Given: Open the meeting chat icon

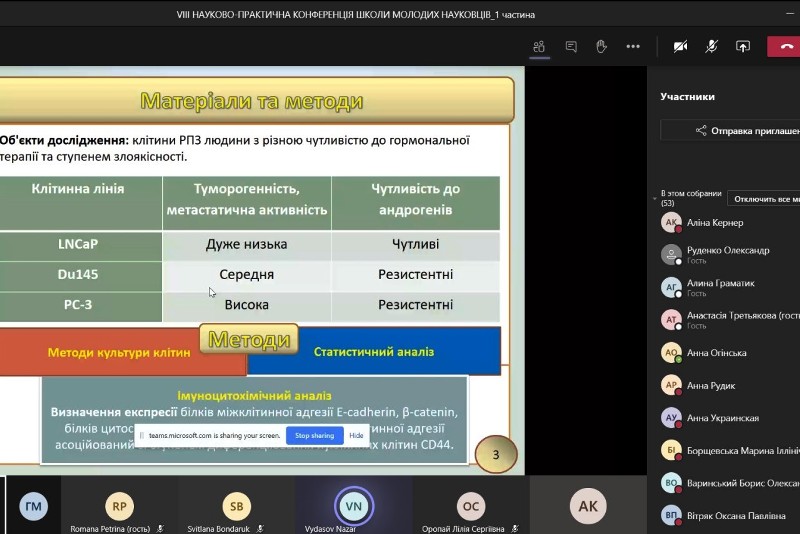Looking at the screenshot, I should (571, 47).
